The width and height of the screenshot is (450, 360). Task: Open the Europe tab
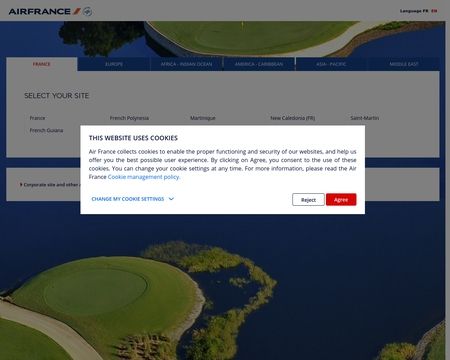pyautogui.click(x=114, y=64)
